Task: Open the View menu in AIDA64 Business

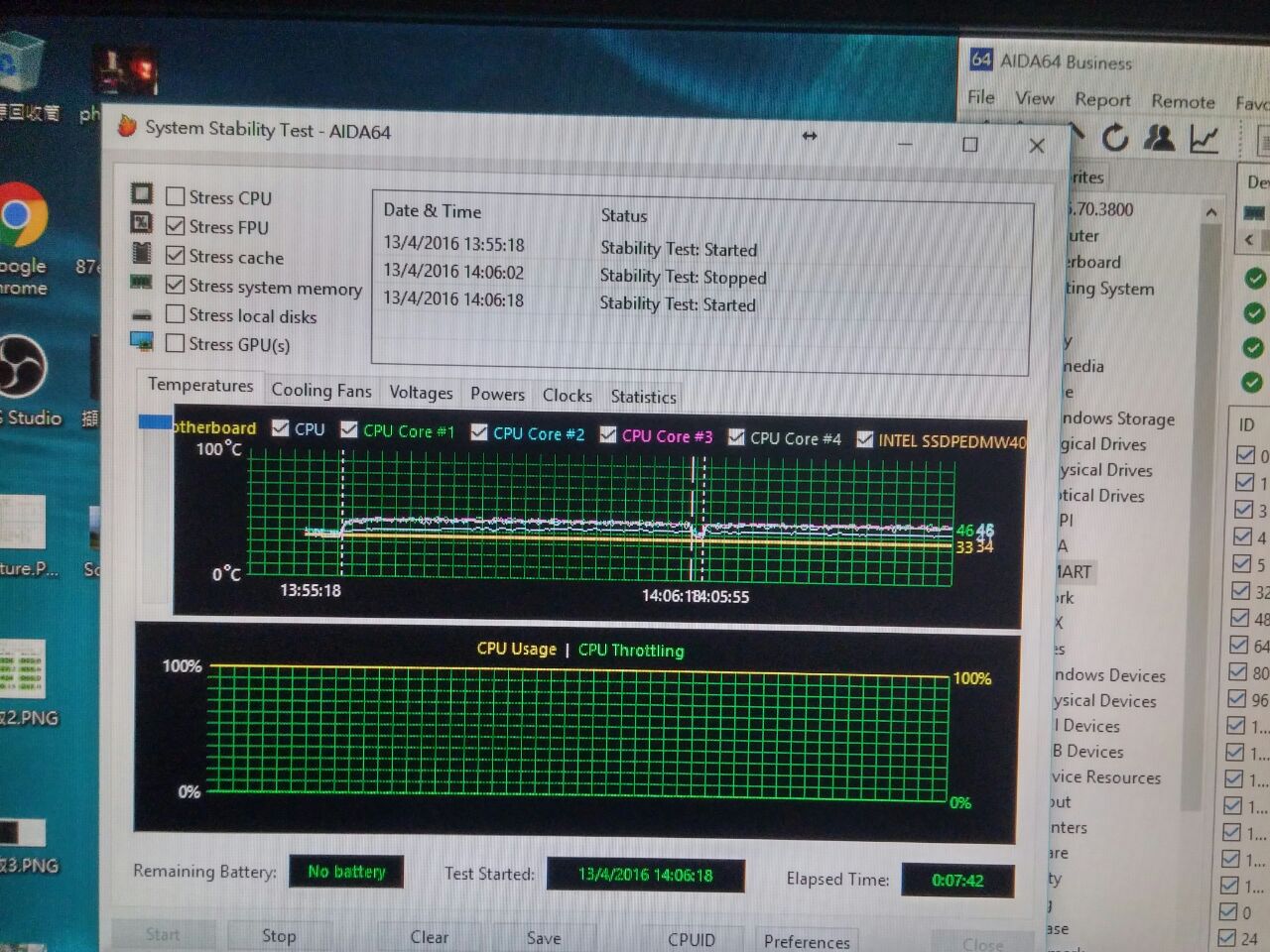Action: coord(1035,98)
